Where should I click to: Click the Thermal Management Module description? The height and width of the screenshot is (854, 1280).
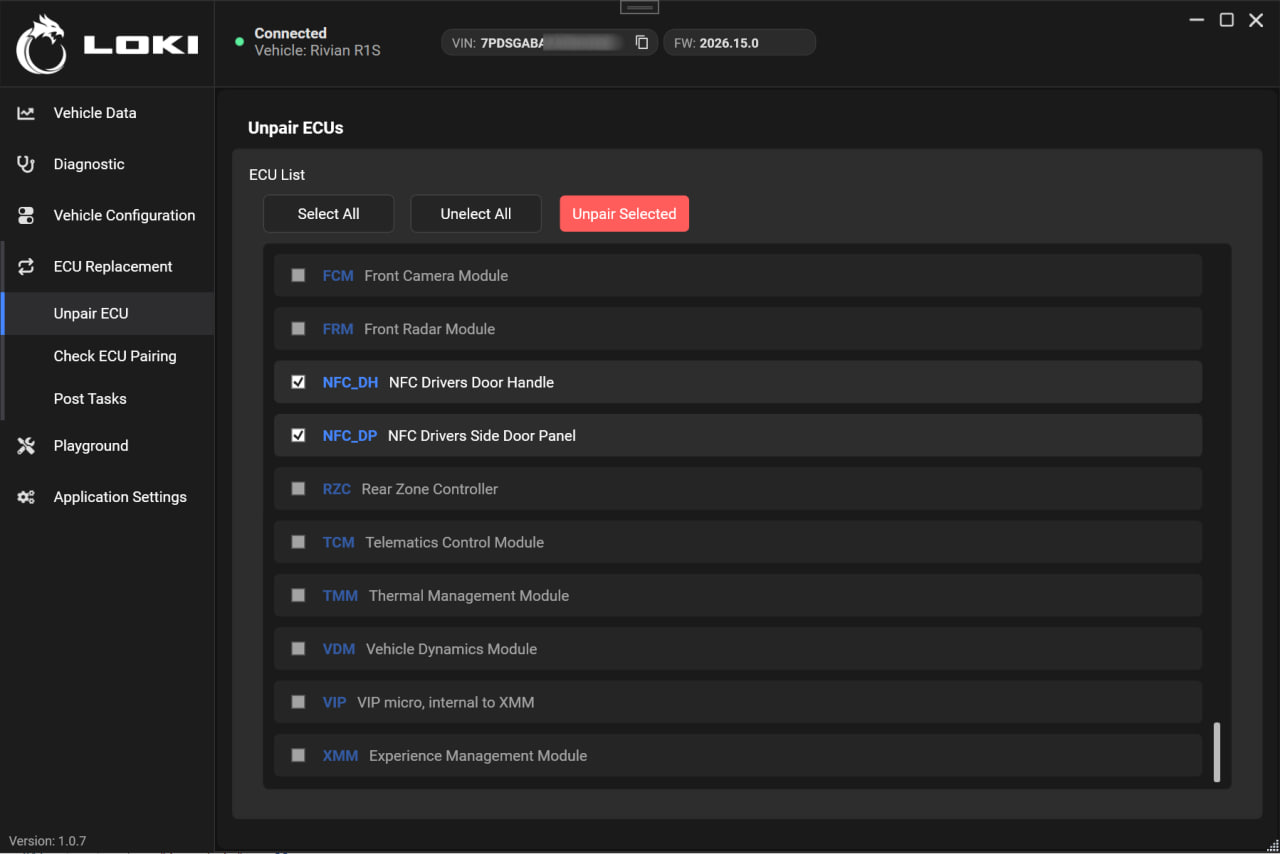click(x=469, y=595)
